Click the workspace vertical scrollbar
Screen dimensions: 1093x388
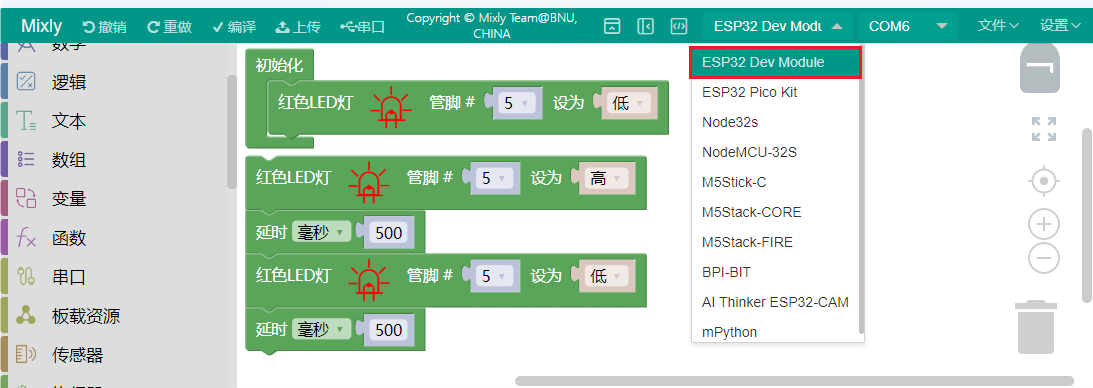[x=1087, y=215]
